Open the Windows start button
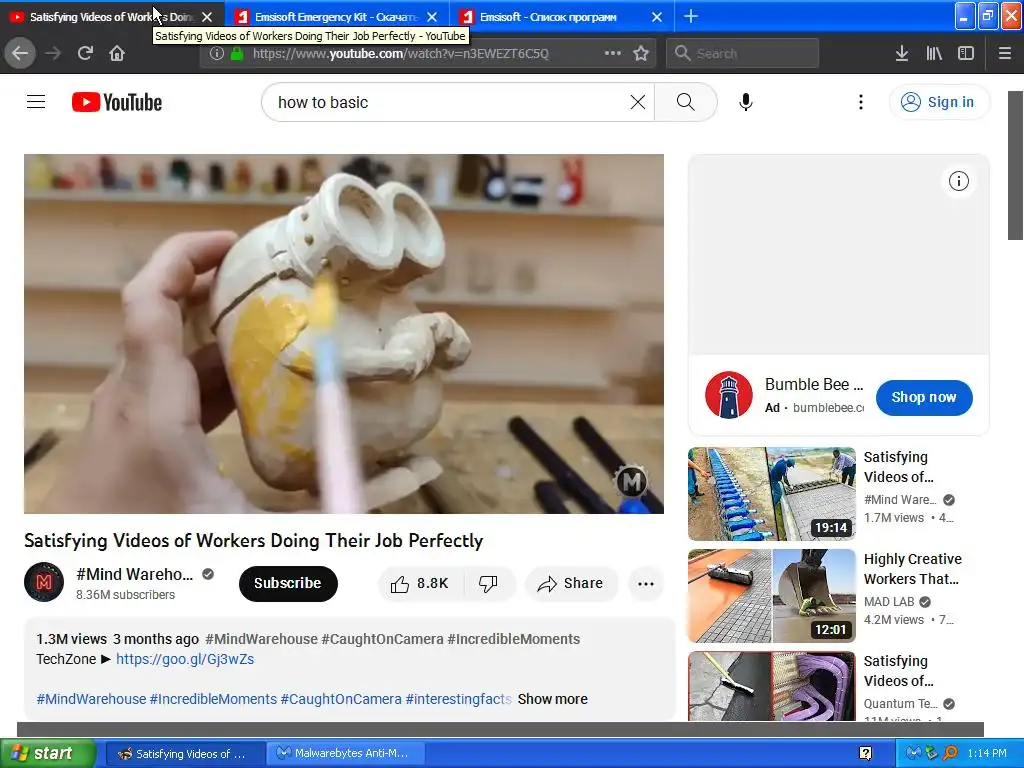Screen dimensions: 1024x768 48,753
